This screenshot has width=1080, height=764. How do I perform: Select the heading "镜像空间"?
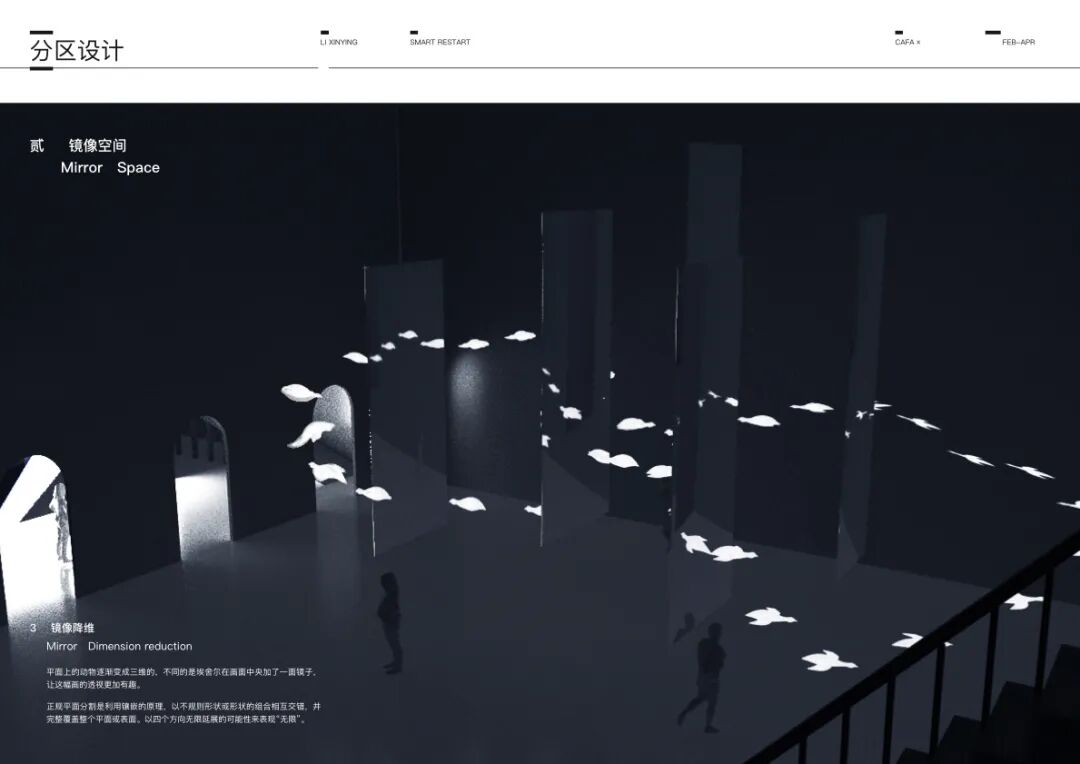(x=98, y=145)
